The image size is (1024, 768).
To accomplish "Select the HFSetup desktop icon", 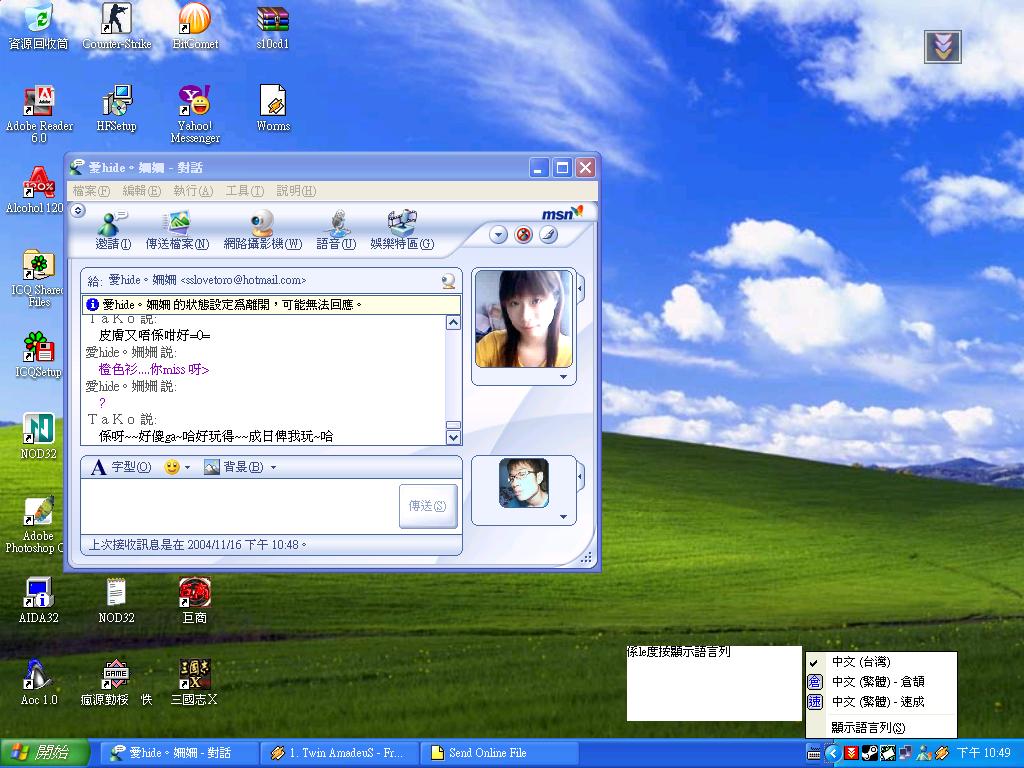I will [x=117, y=110].
